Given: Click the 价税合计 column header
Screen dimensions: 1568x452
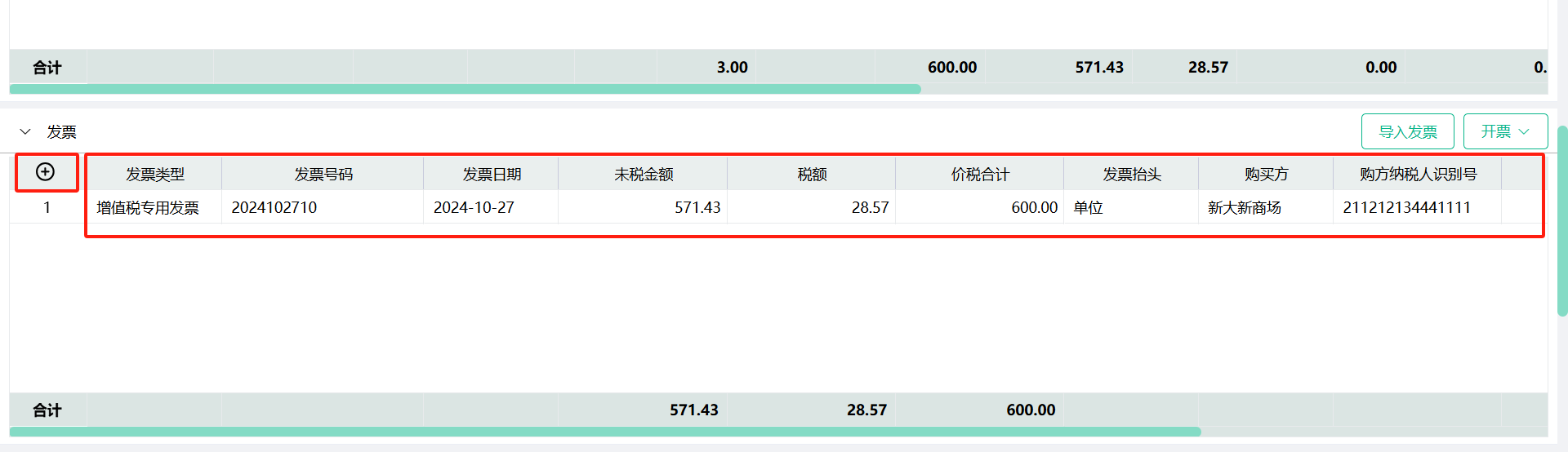Looking at the screenshot, I should [x=980, y=174].
